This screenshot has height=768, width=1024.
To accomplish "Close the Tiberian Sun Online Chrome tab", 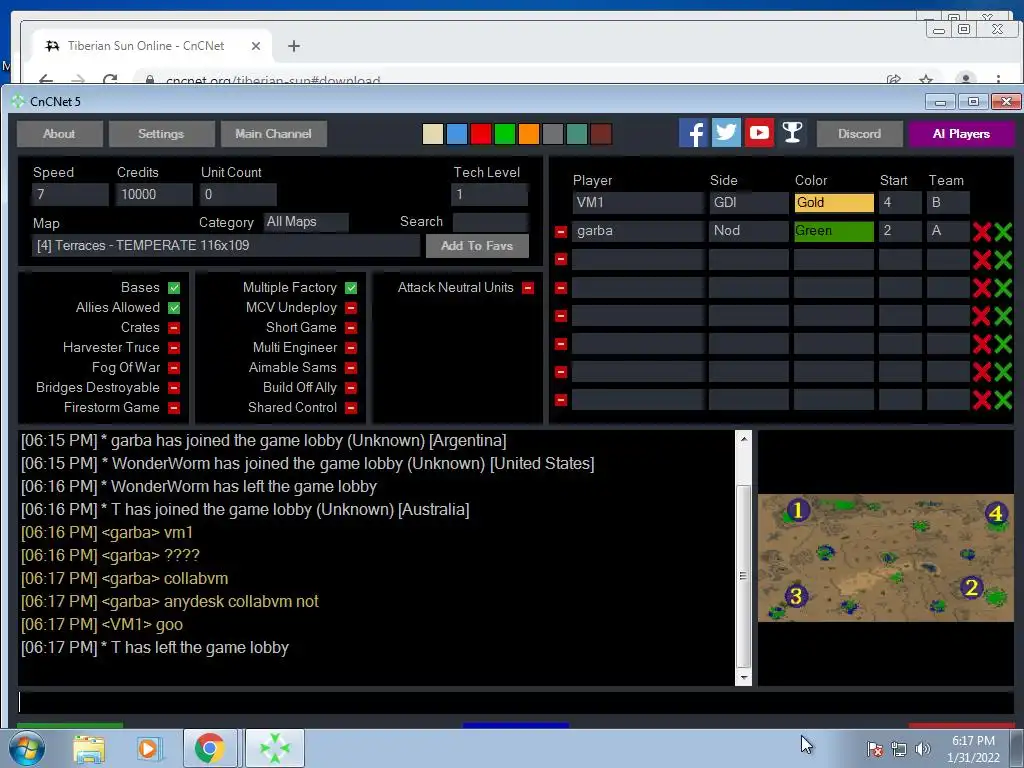I will tap(256, 46).
